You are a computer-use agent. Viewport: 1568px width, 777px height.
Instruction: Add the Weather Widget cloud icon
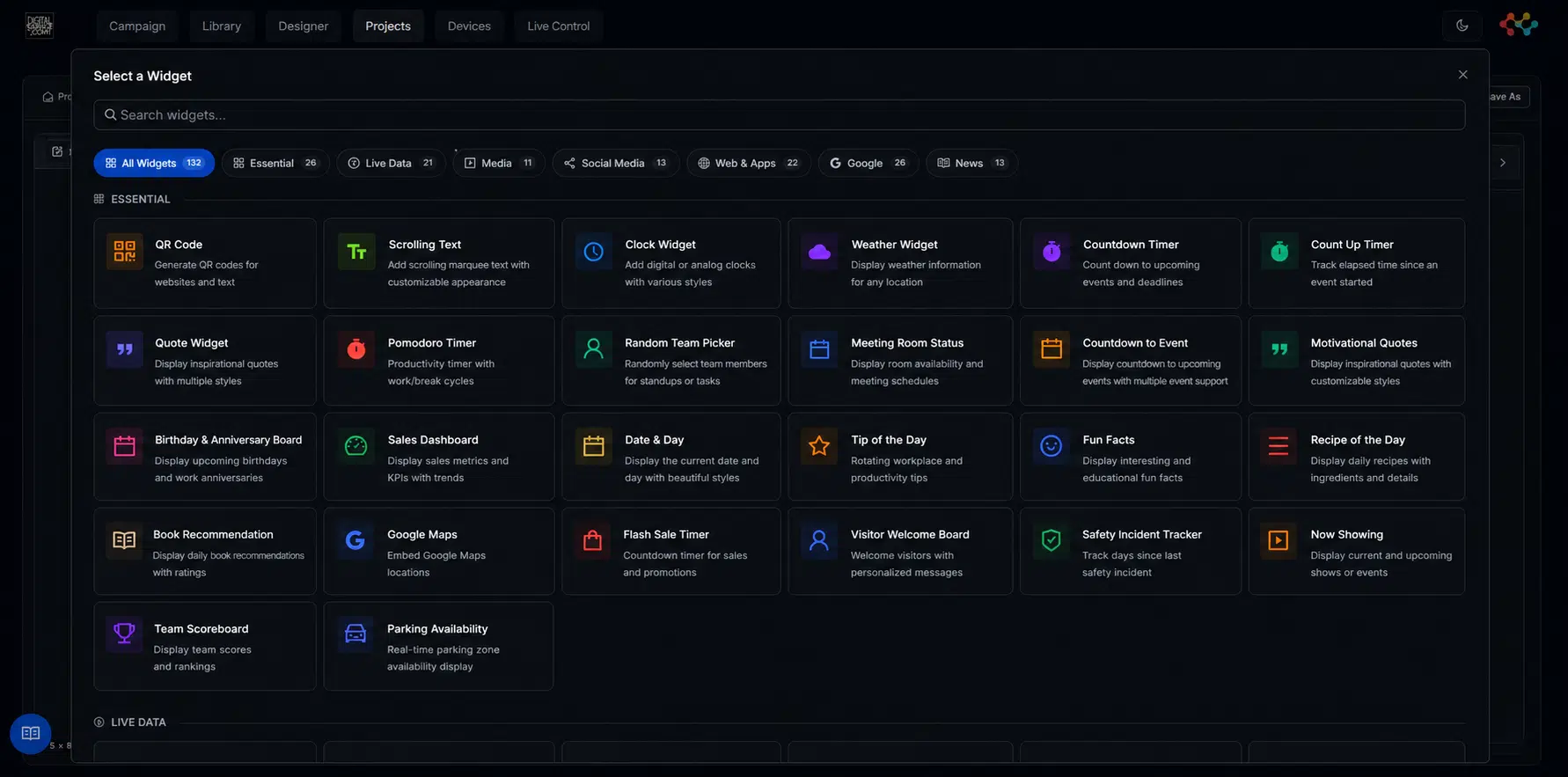(x=819, y=252)
